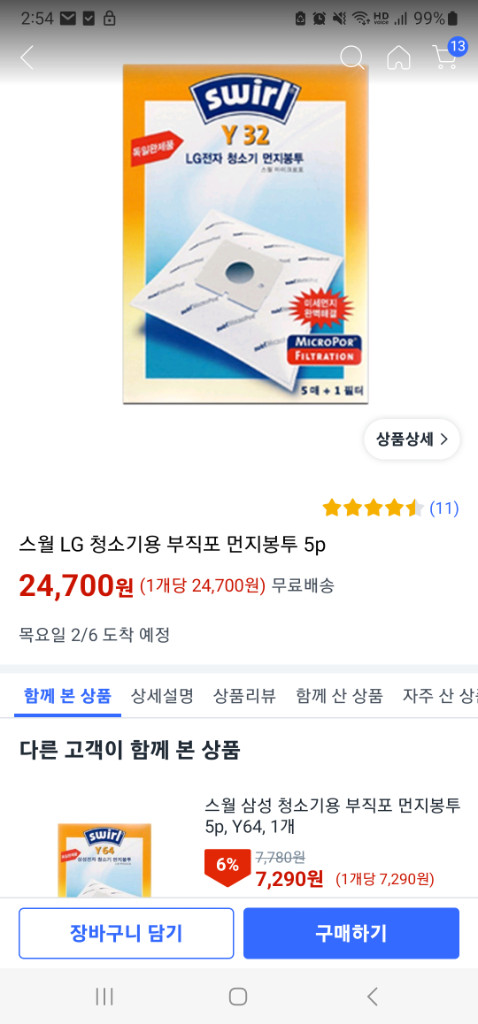Viewport: 478px width, 1024px height.
Task: Select the 자주 산 상품 tab
Action: (x=440, y=696)
